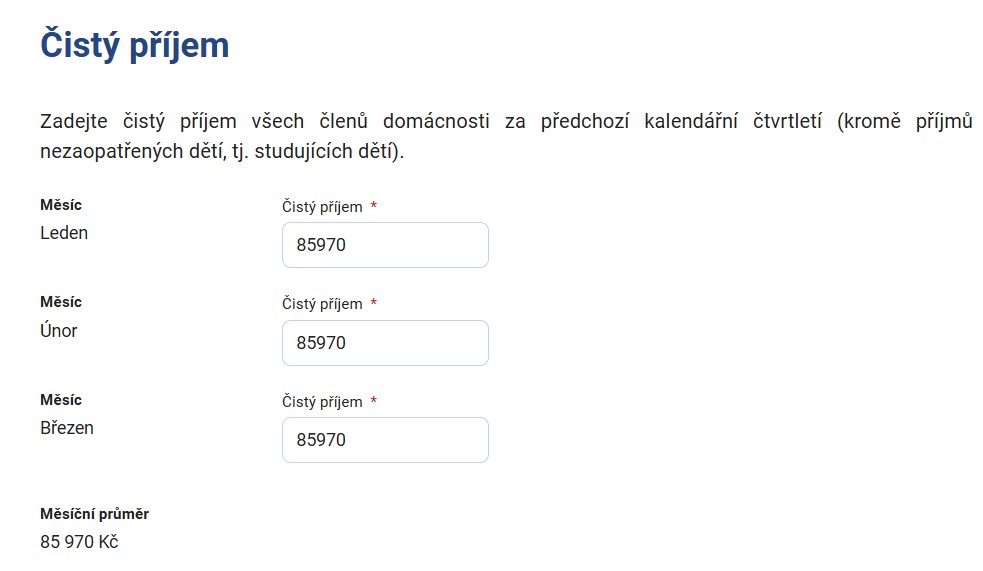
Task: Click the Měsíc label above Březen
Action: point(61,400)
